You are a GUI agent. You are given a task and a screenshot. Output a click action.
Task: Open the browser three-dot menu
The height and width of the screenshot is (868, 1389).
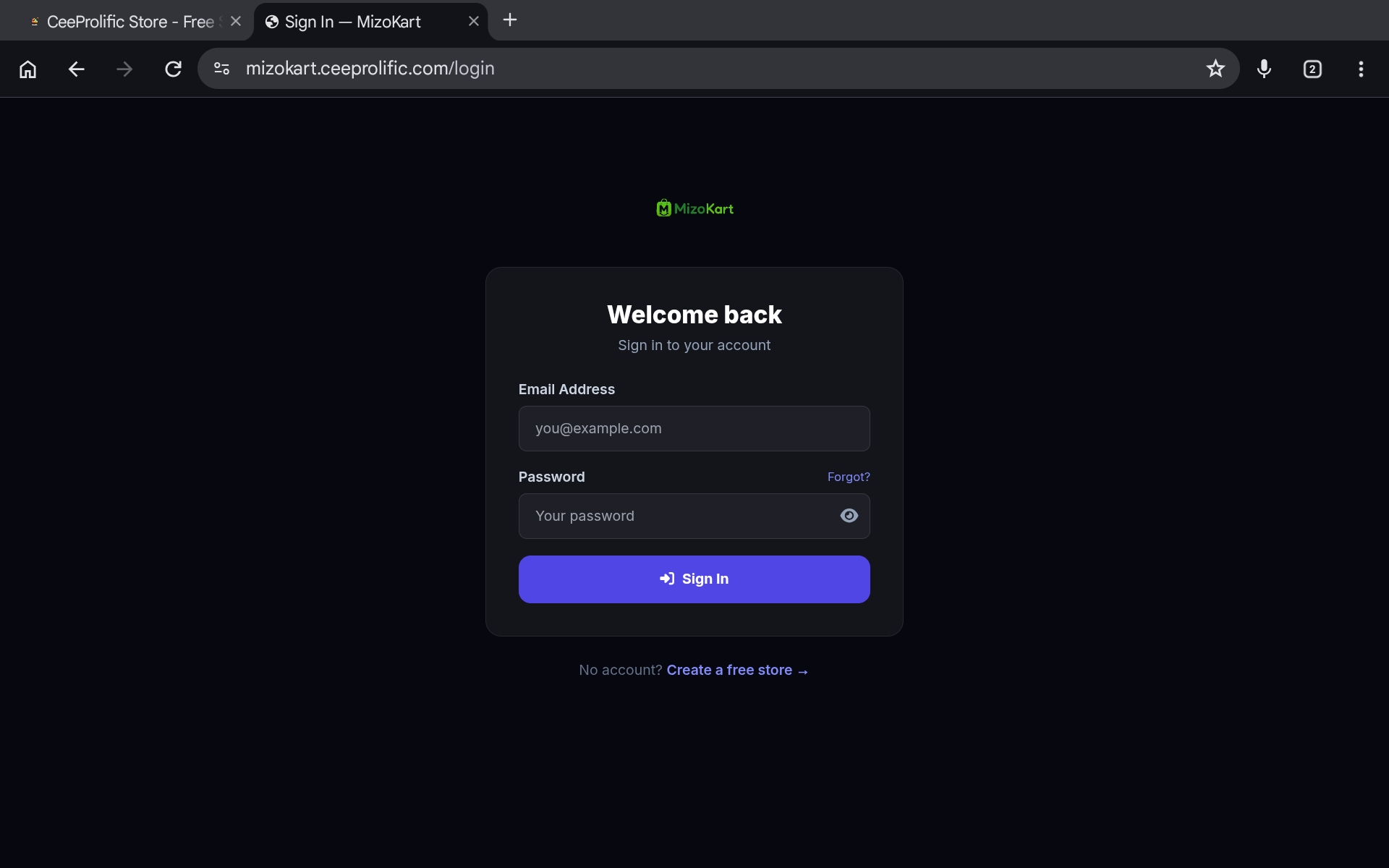click(x=1361, y=69)
